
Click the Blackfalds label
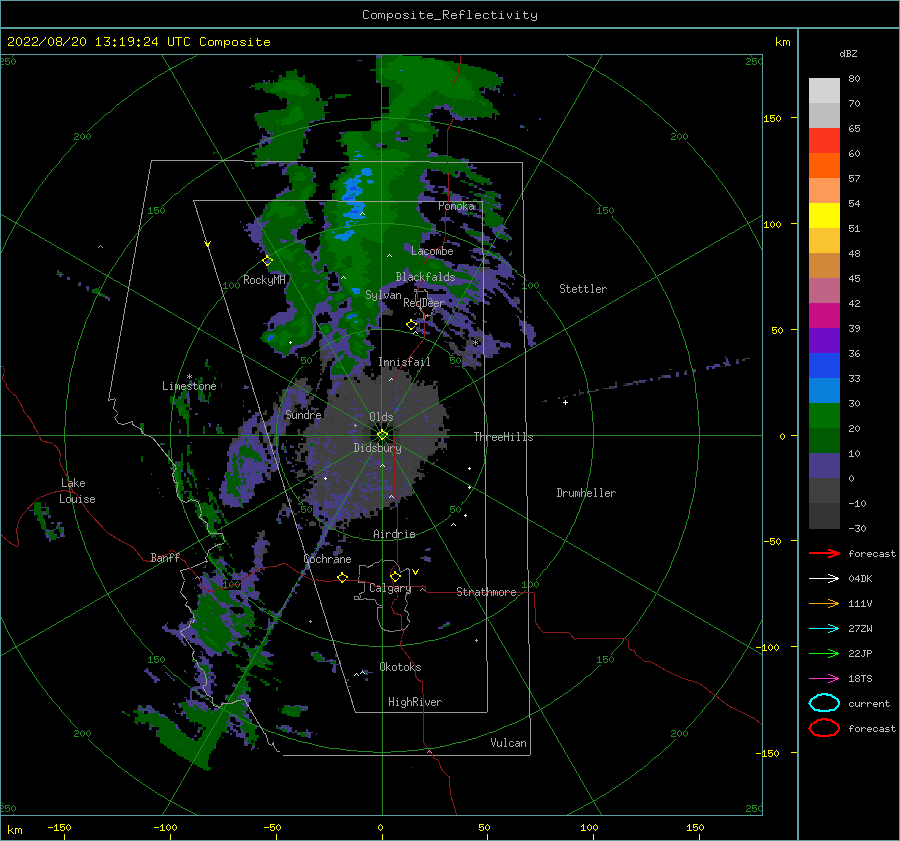click(425, 277)
